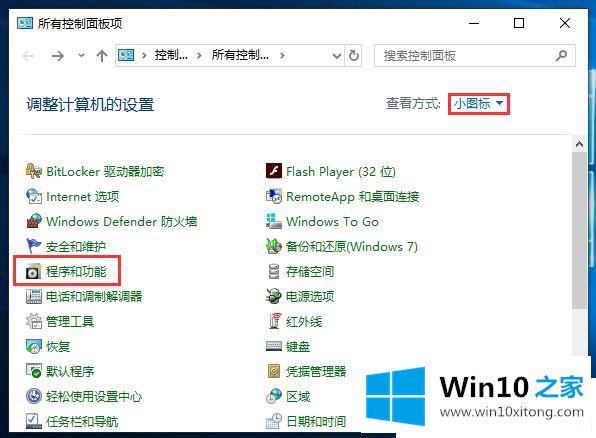The height and width of the screenshot is (438, 596).
Task: Click the 凭据管理器 icon
Action: click(x=274, y=371)
